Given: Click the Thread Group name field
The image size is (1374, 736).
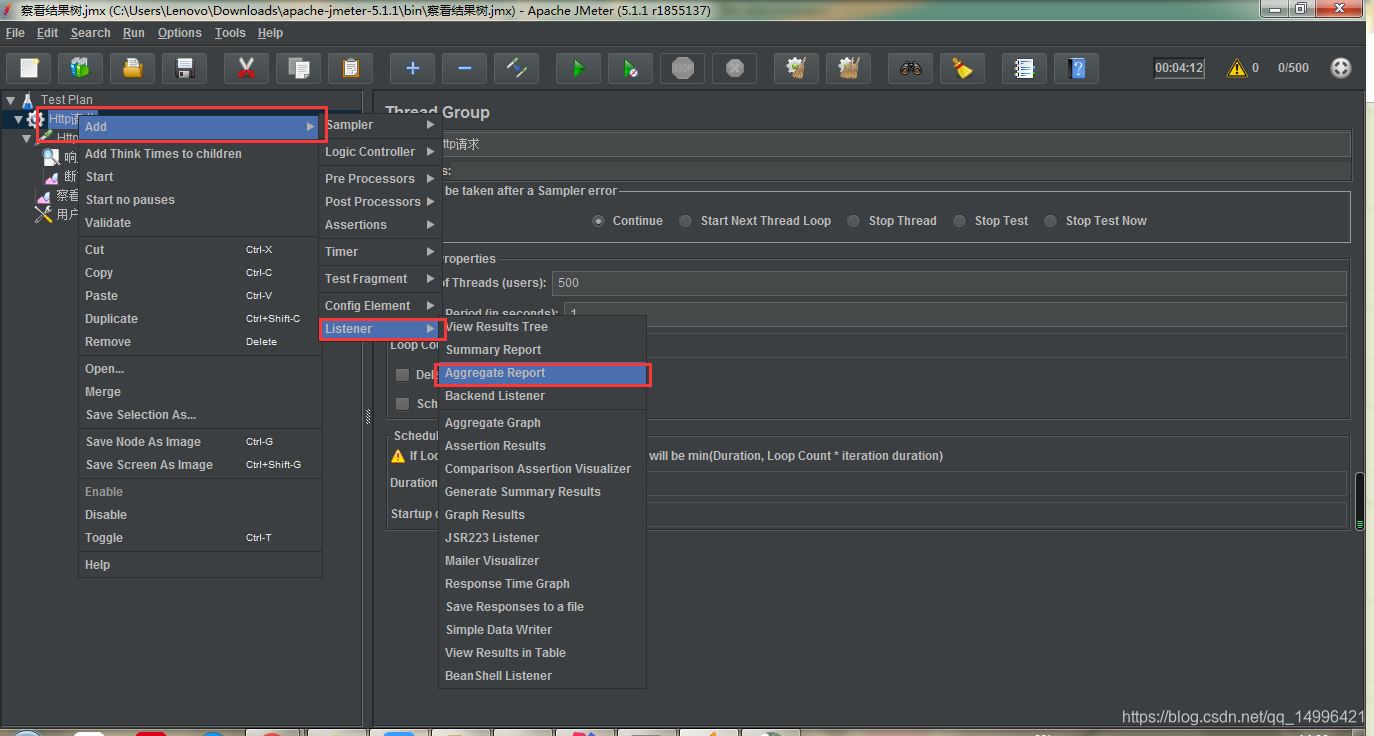Looking at the screenshot, I should [x=895, y=144].
